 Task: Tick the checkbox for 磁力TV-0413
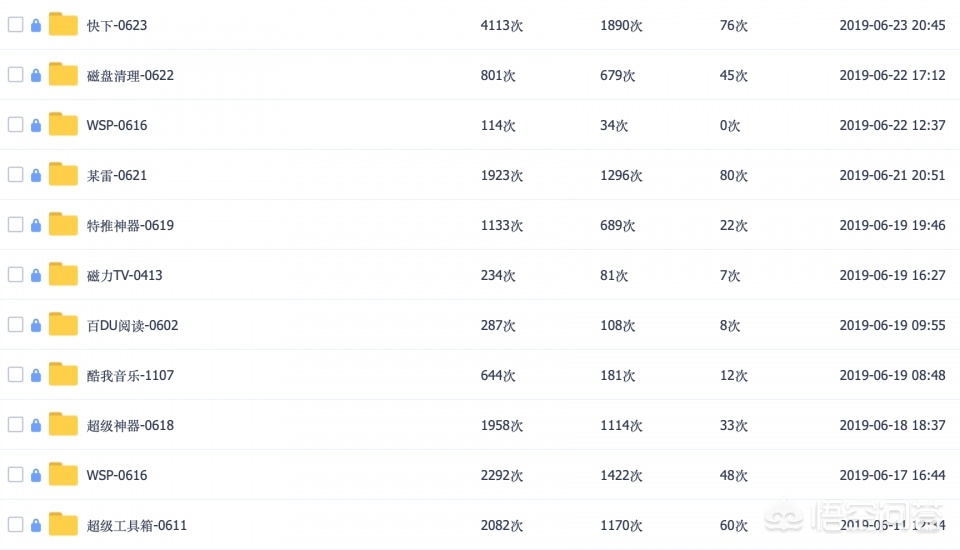(x=15, y=275)
